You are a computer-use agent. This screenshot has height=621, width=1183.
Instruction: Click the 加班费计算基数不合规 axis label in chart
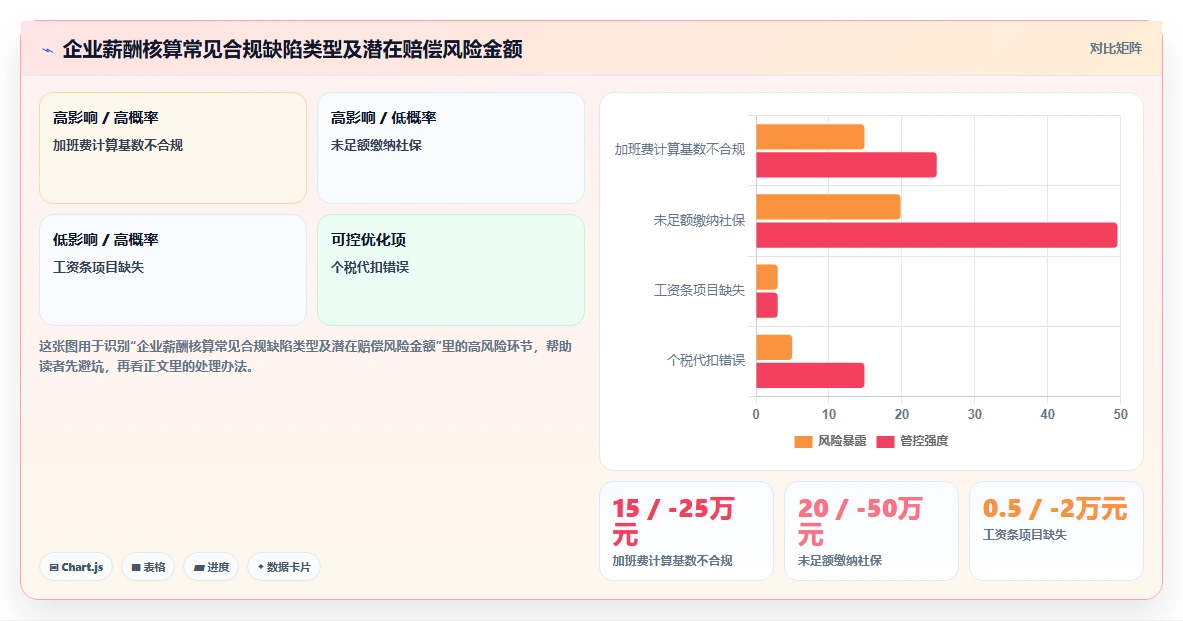679,149
